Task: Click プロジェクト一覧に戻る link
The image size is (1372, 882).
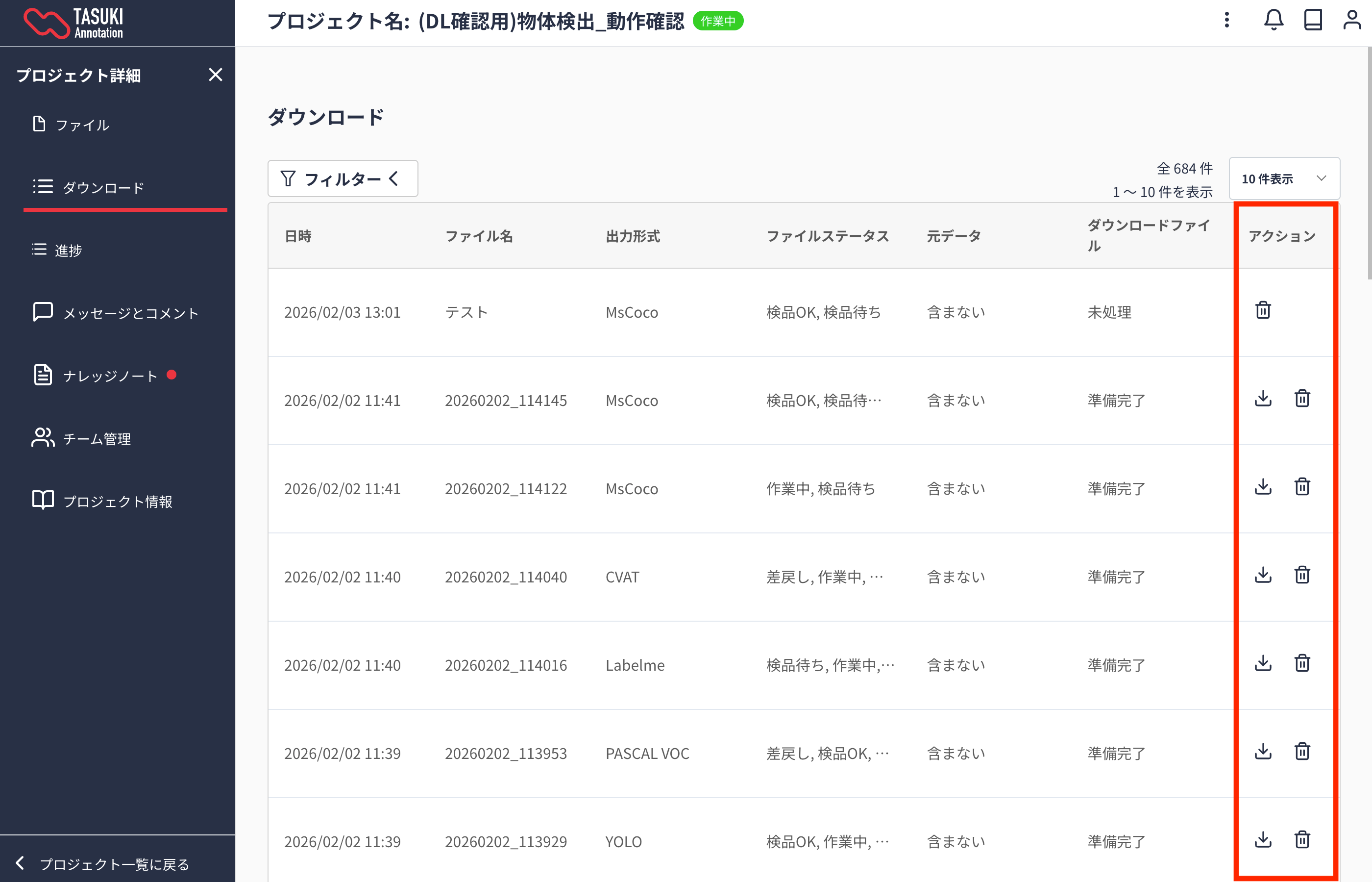Action: [x=114, y=864]
